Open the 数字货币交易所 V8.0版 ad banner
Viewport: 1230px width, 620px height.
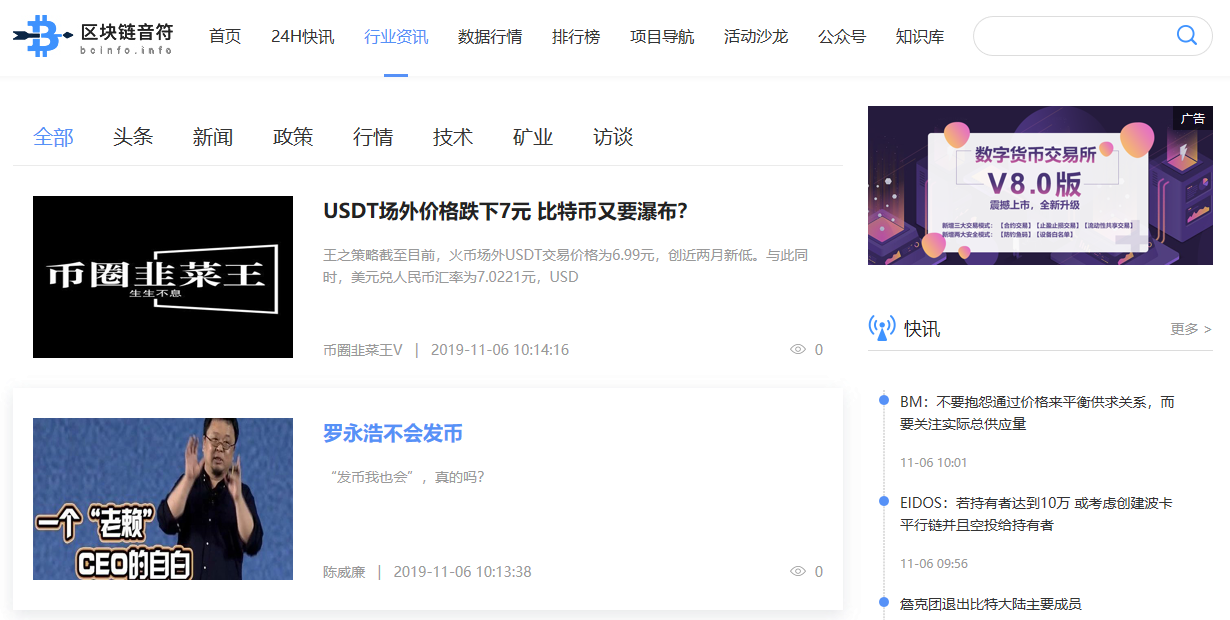pyautogui.click(x=1040, y=186)
